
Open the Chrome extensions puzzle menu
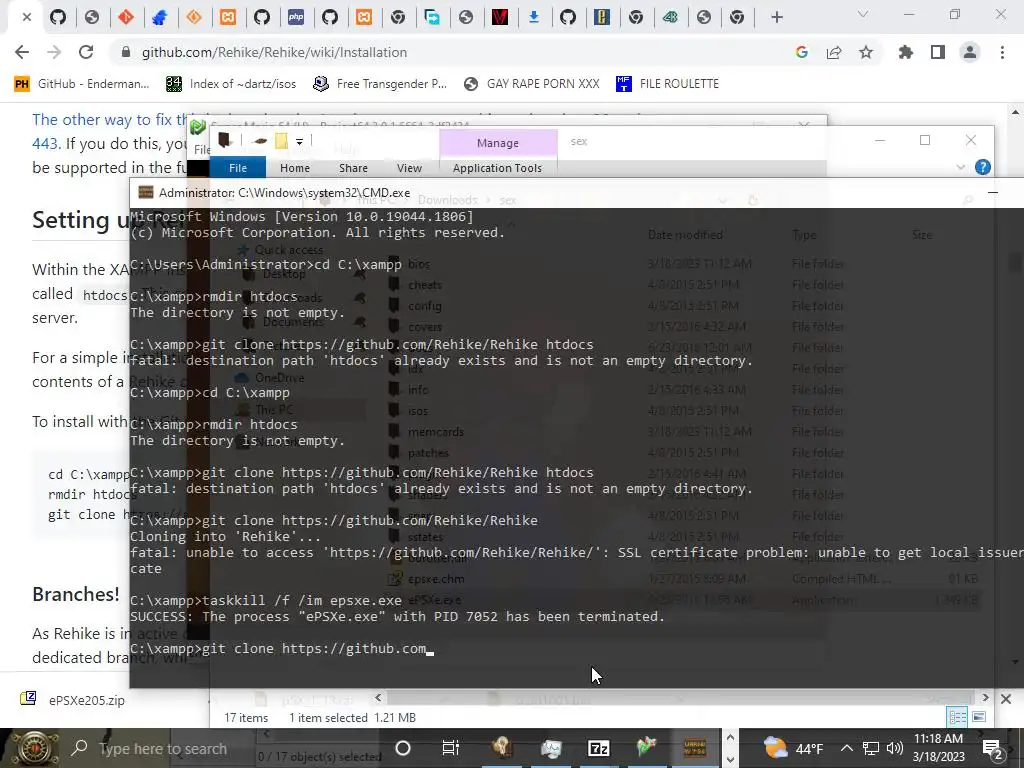905,52
